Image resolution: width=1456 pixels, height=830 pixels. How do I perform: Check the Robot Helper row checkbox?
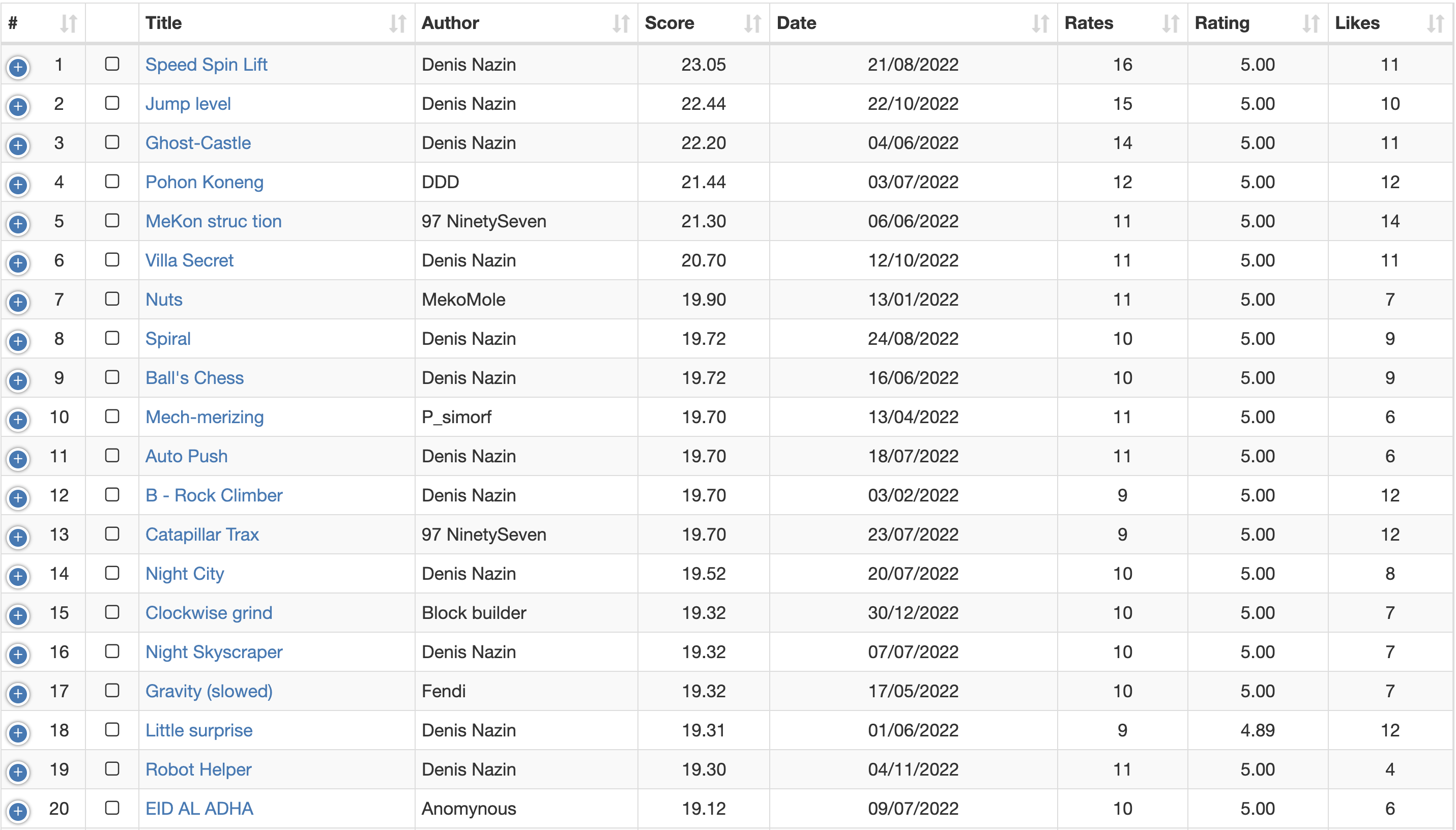pyautogui.click(x=112, y=768)
